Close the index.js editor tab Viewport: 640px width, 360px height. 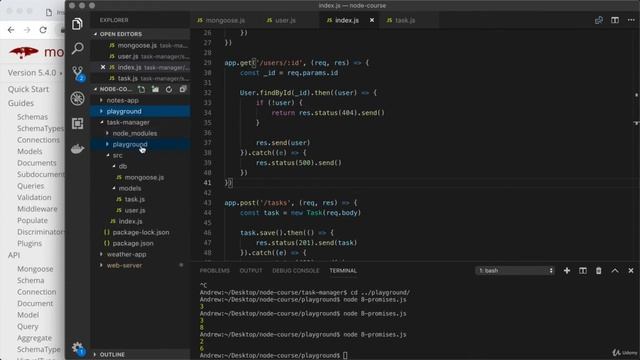point(372,20)
